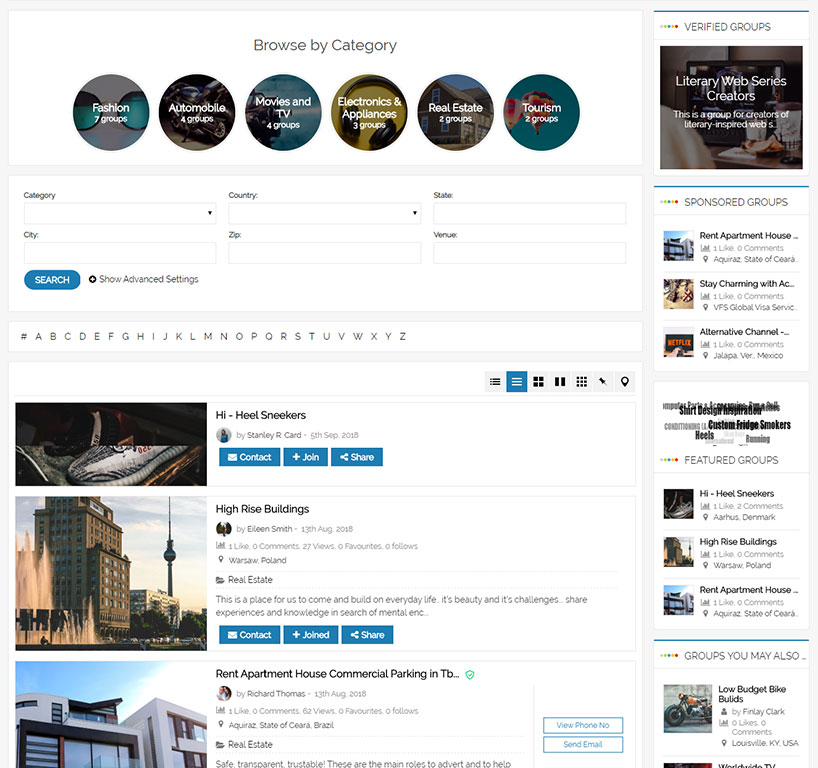
Task: Open the Tourism category circle
Action: (x=541, y=112)
